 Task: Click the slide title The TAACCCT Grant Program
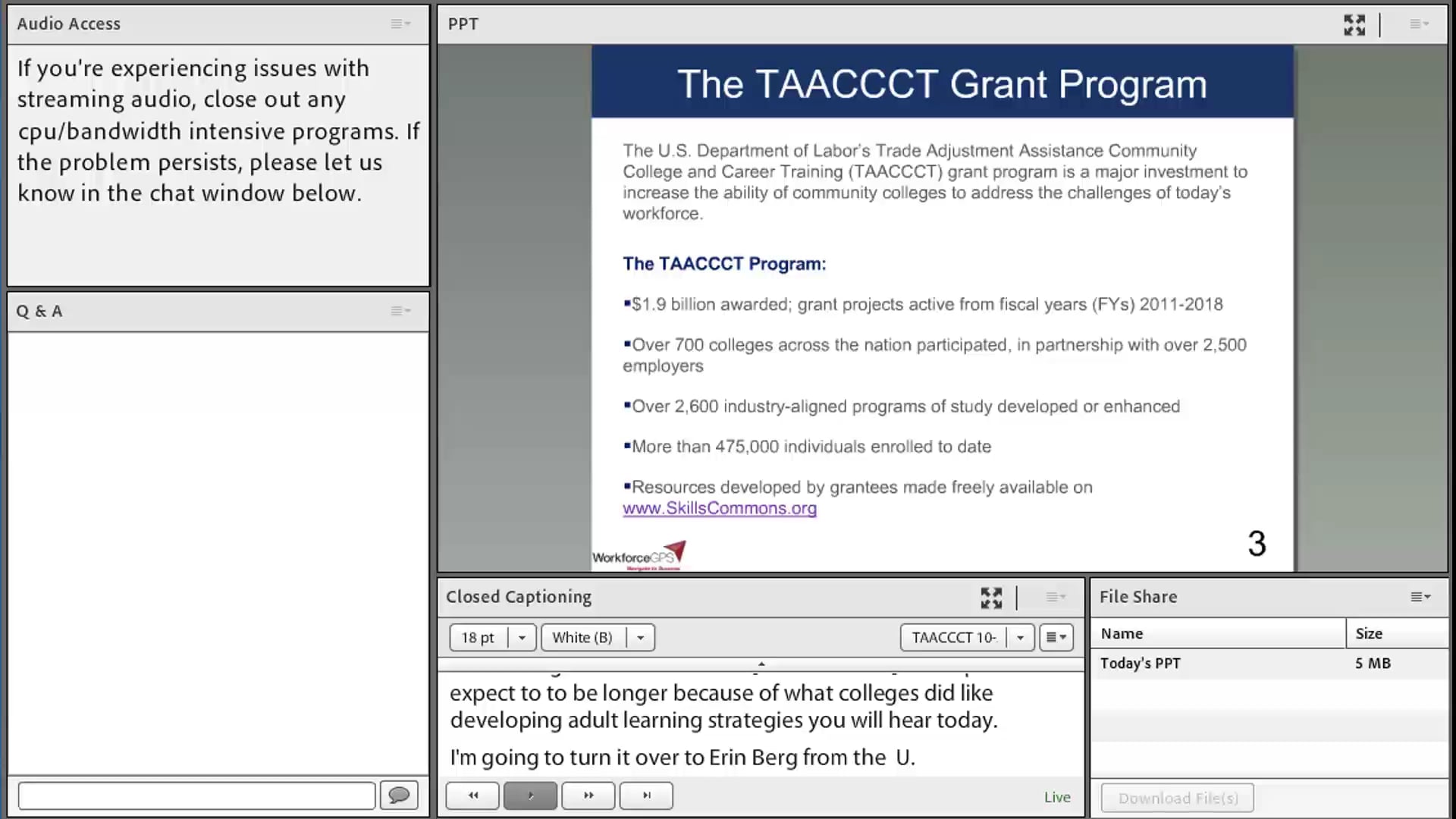point(942,83)
